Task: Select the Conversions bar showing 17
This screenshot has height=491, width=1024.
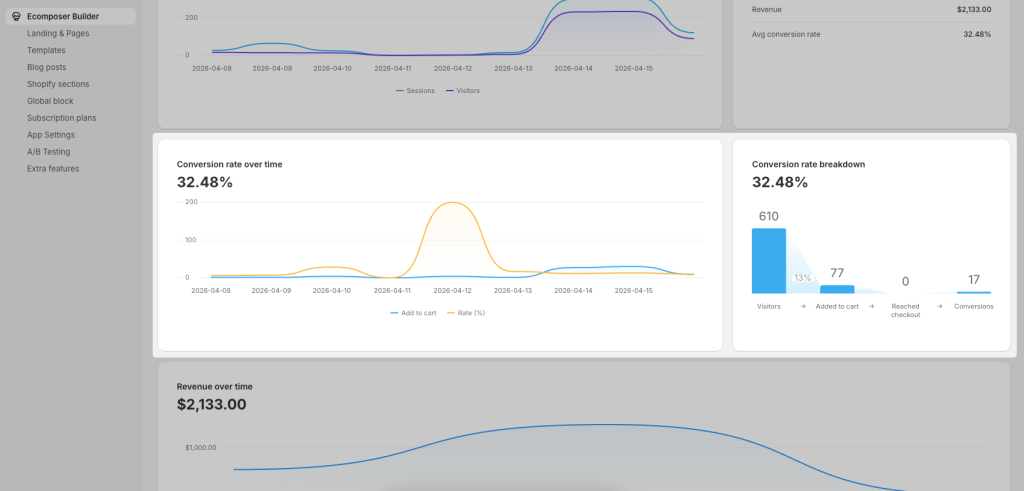Action: pos(974,292)
